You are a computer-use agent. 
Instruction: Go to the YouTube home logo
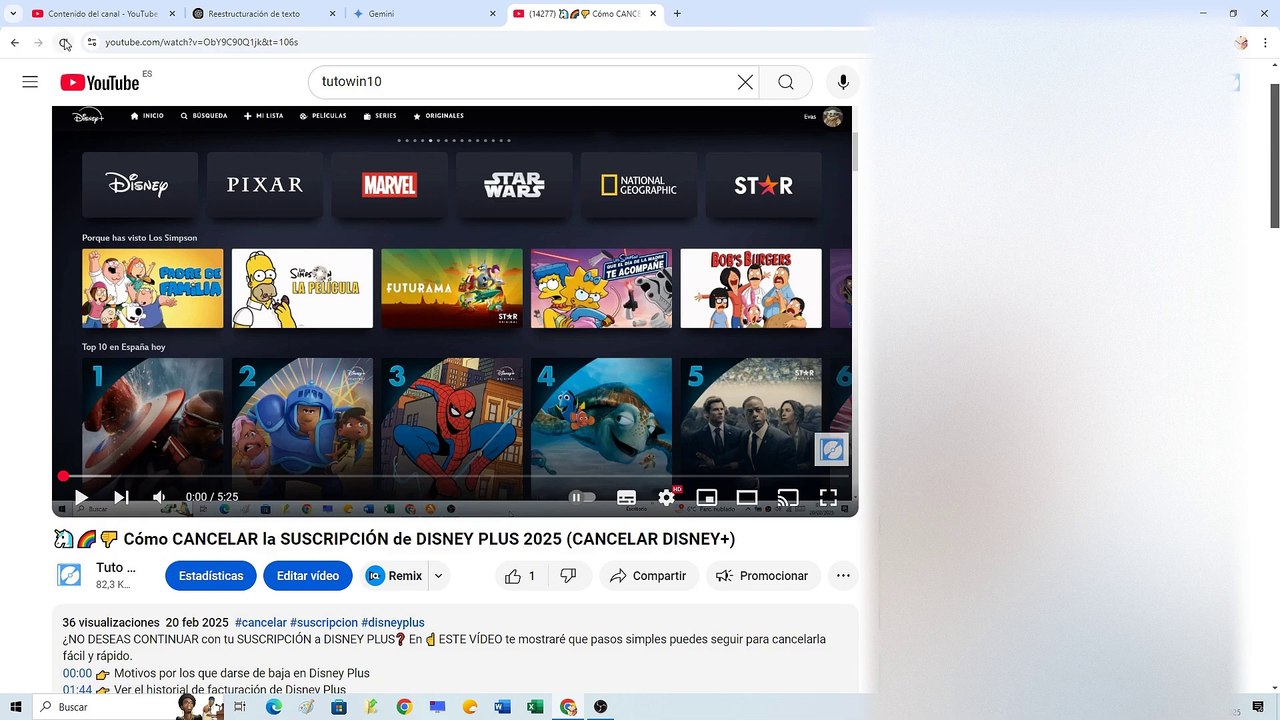pyautogui.click(x=99, y=82)
